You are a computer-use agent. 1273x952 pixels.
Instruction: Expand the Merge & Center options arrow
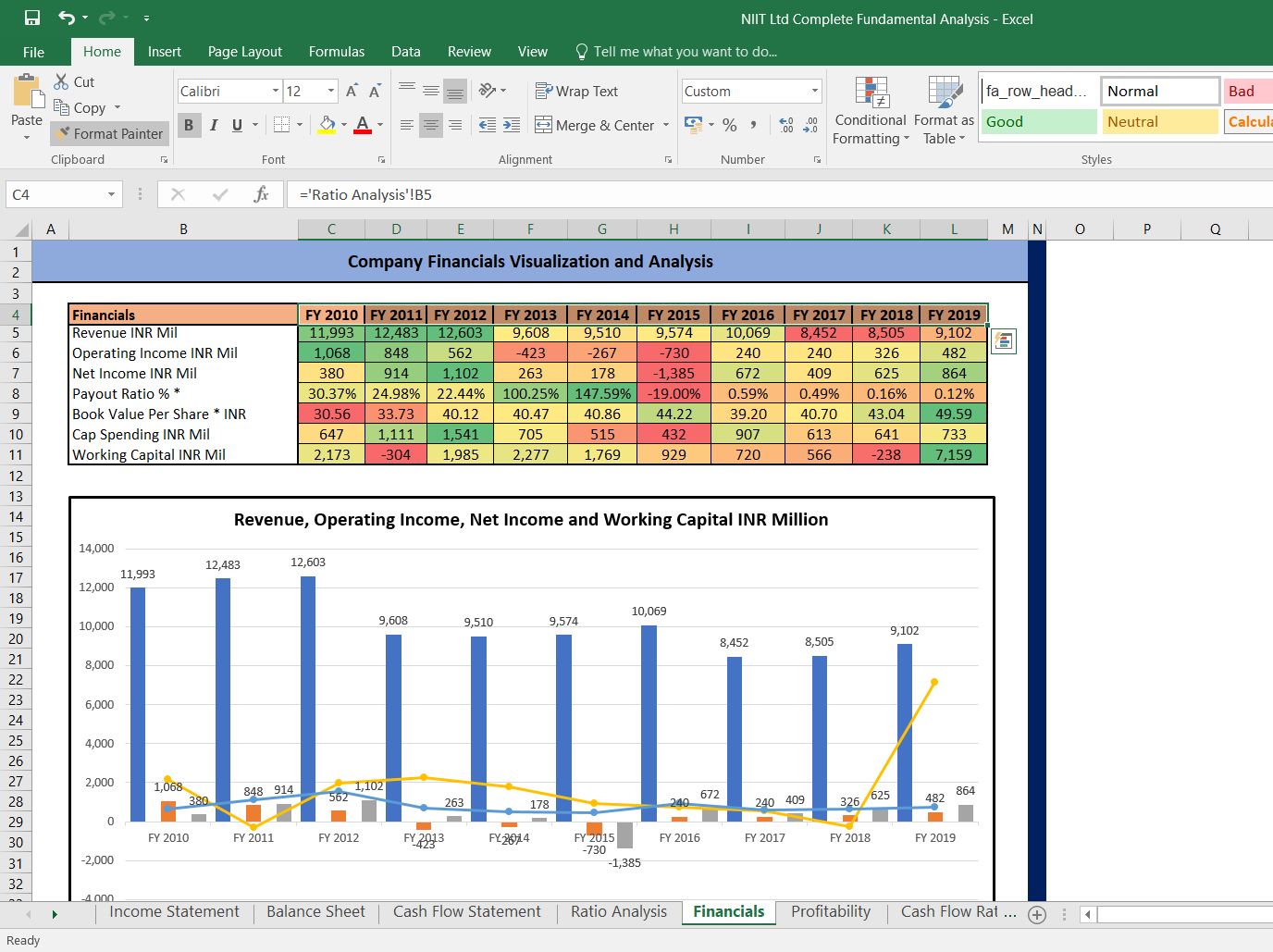[666, 125]
